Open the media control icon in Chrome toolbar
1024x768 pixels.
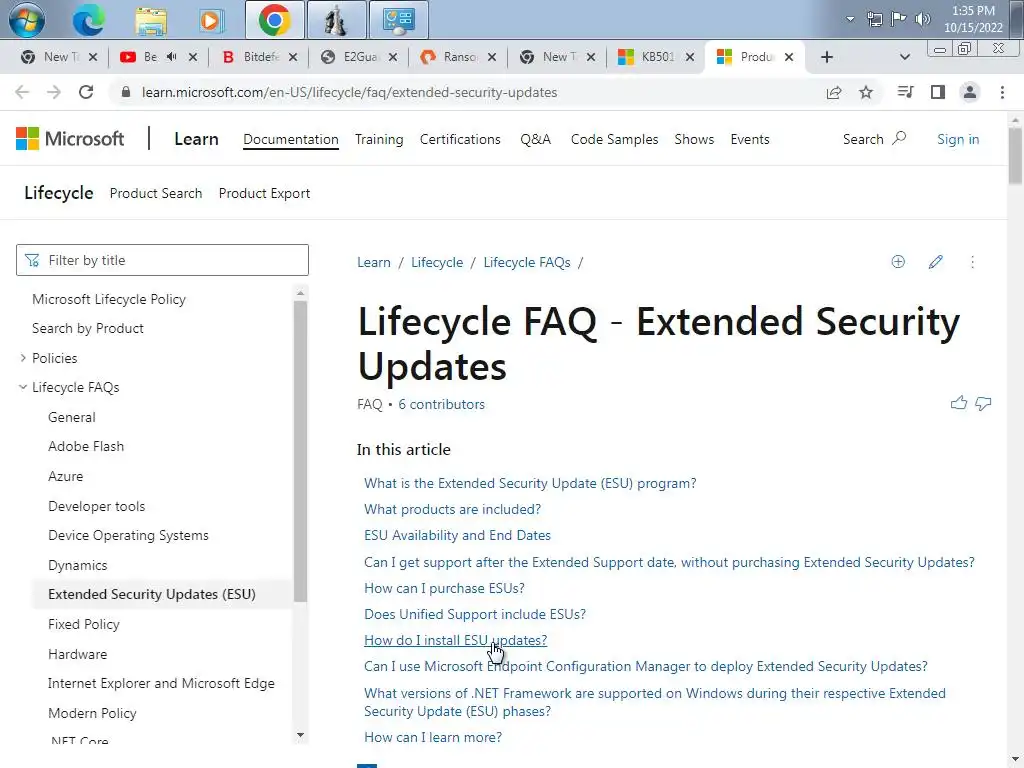pos(905,92)
